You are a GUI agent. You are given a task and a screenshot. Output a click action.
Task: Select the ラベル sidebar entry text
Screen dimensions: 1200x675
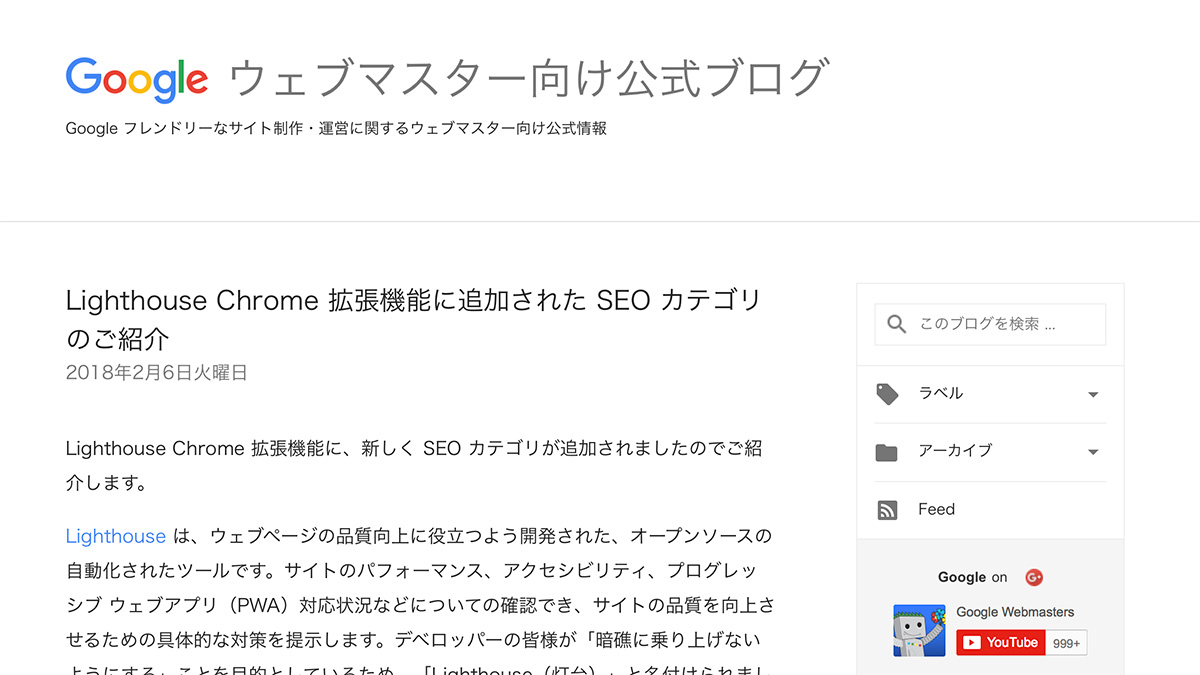pos(941,393)
